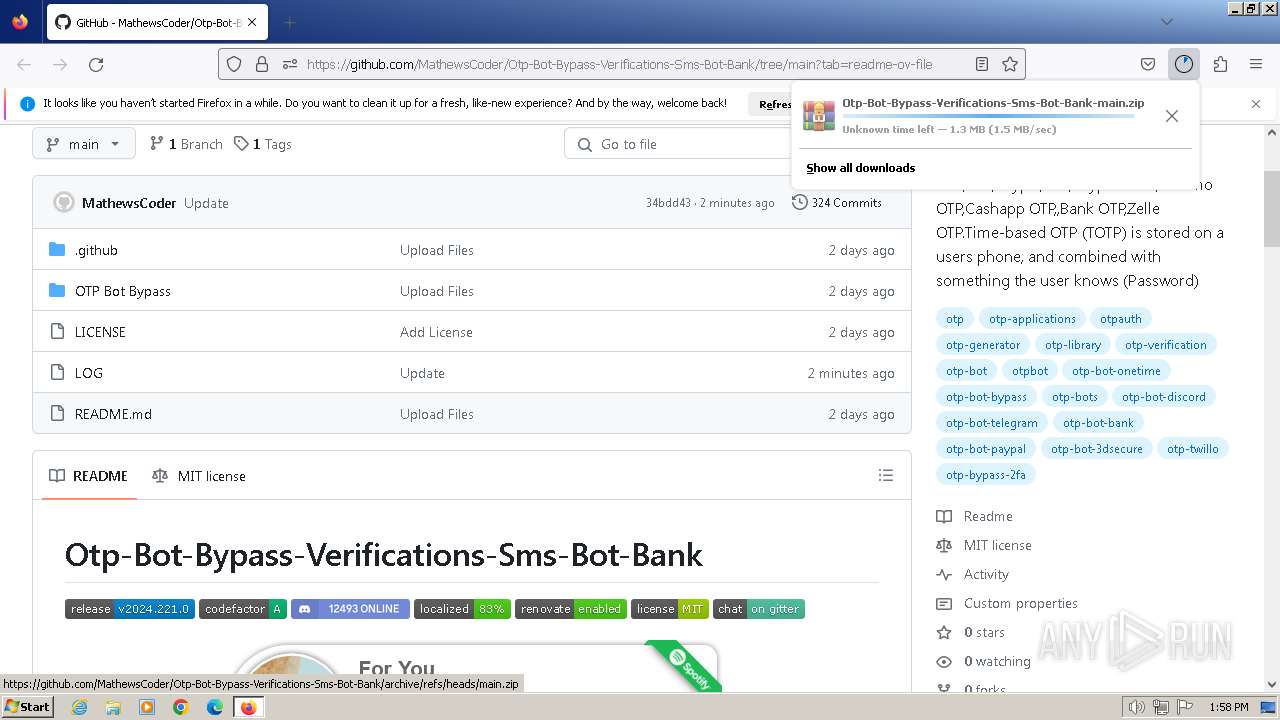Open the 1 Tags link
The width and height of the screenshot is (1280, 720).
click(263, 144)
